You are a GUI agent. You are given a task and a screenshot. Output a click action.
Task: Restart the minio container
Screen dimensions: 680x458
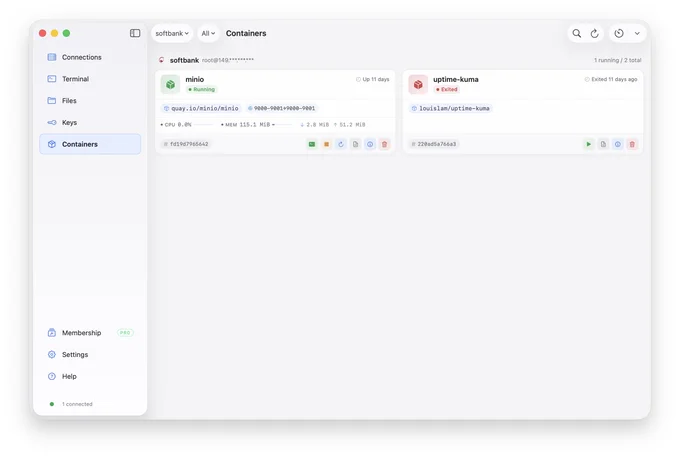coord(341,144)
